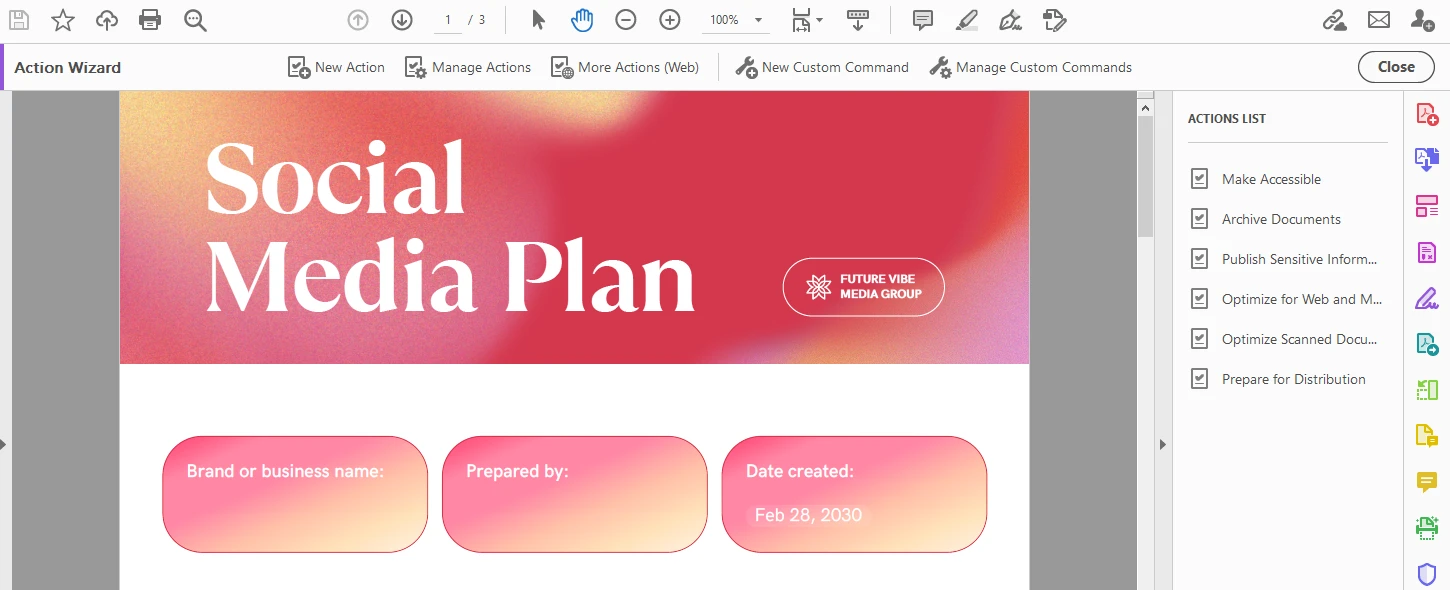
Task: Go to next page with down arrow
Action: point(402,20)
